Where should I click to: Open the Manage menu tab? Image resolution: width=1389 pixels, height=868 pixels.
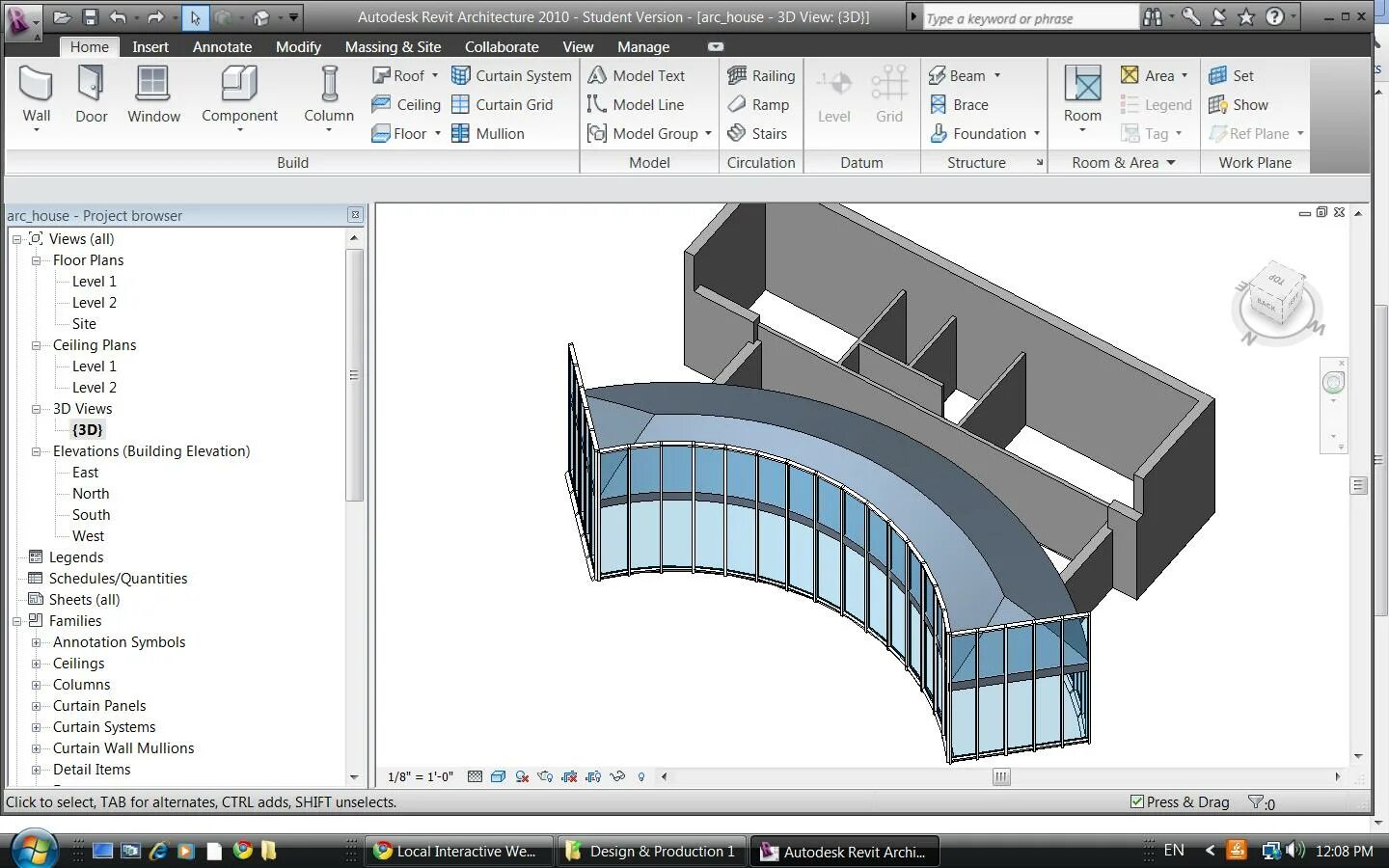(x=643, y=46)
